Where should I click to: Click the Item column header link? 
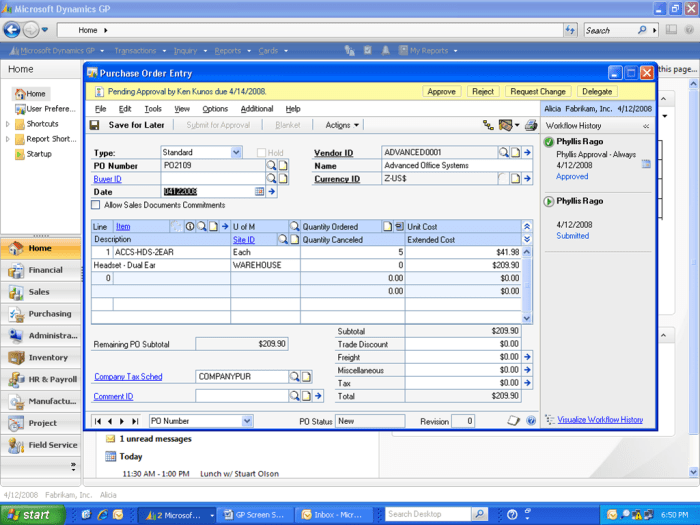123,227
